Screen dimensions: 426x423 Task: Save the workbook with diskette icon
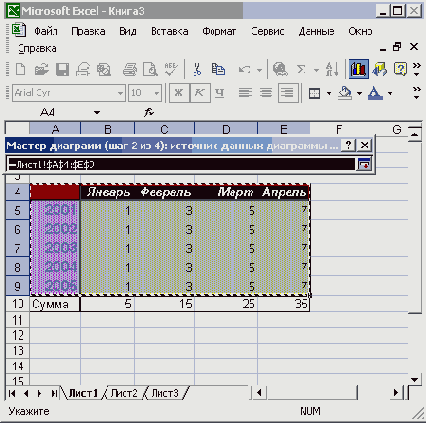click(x=62, y=69)
